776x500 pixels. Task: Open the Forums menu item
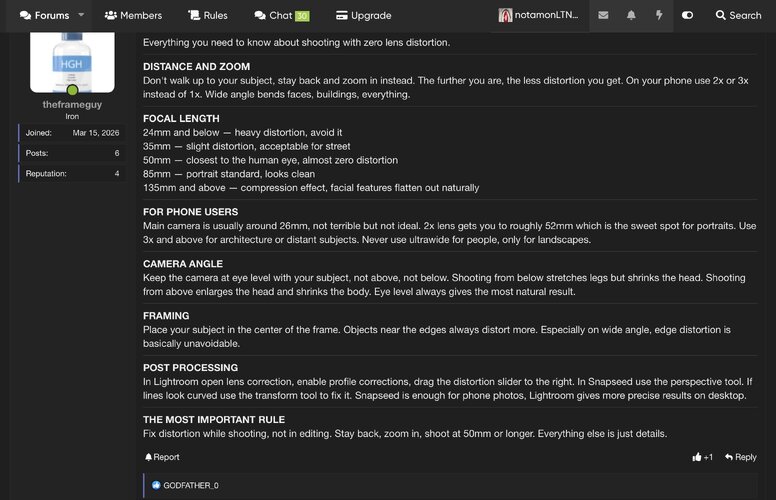pyautogui.click(x=45, y=15)
